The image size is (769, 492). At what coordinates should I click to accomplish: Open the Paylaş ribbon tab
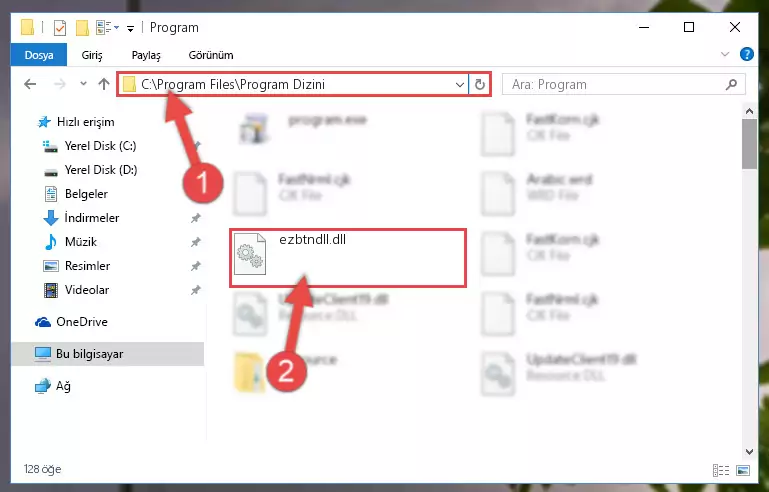point(146,55)
